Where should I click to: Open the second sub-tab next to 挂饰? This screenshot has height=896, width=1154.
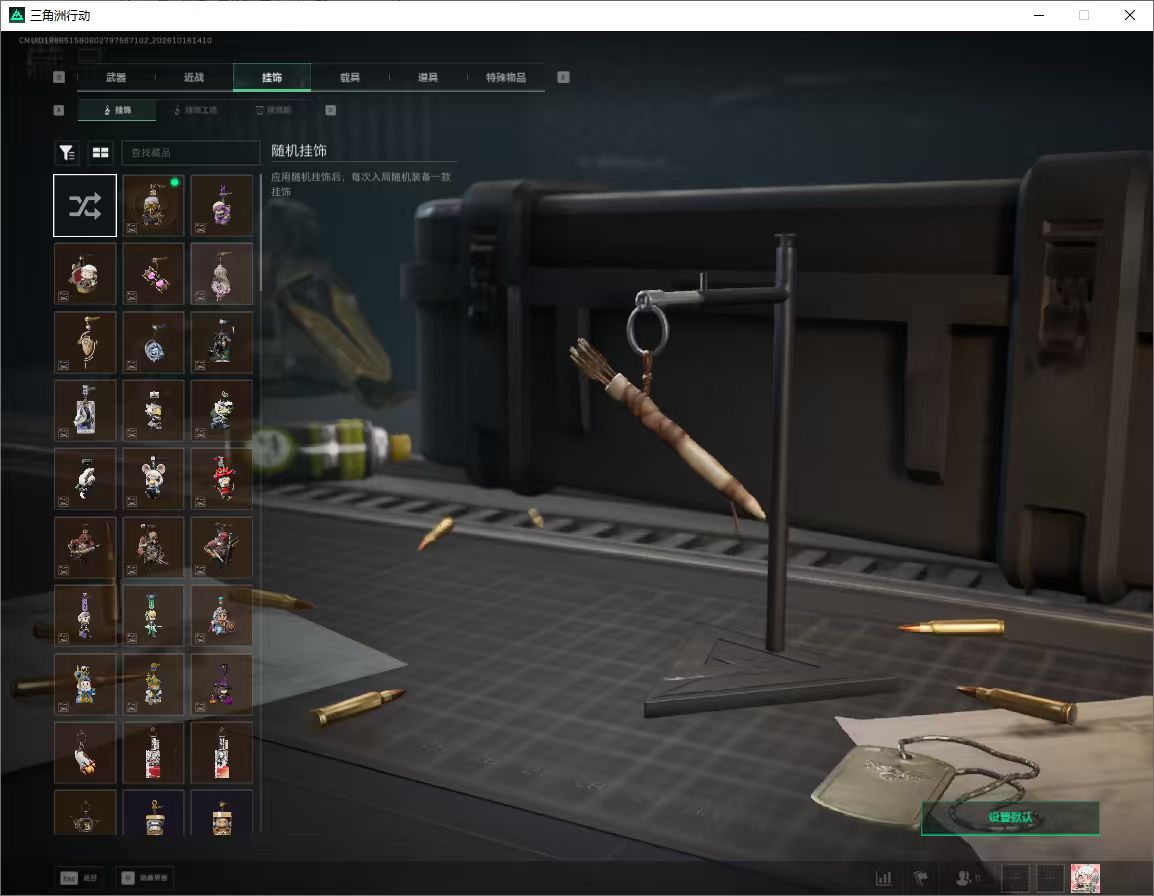195,110
